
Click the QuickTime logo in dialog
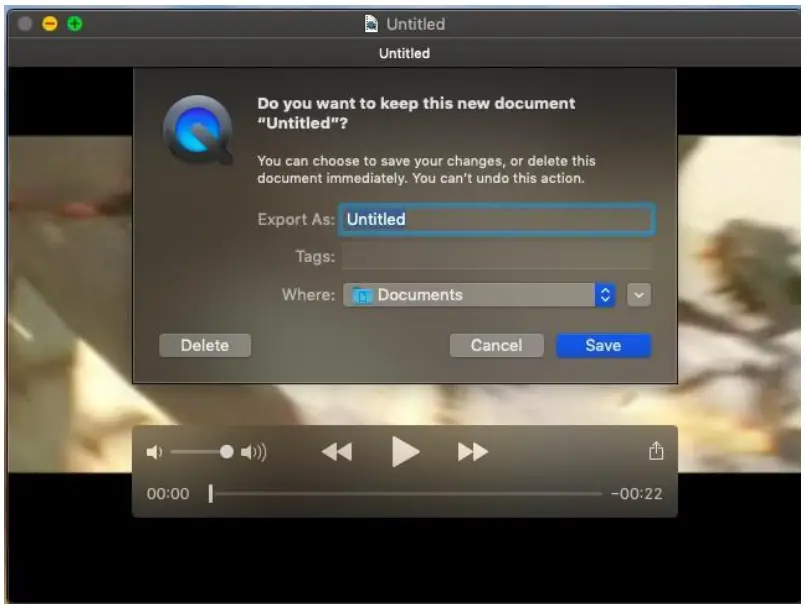click(x=198, y=129)
